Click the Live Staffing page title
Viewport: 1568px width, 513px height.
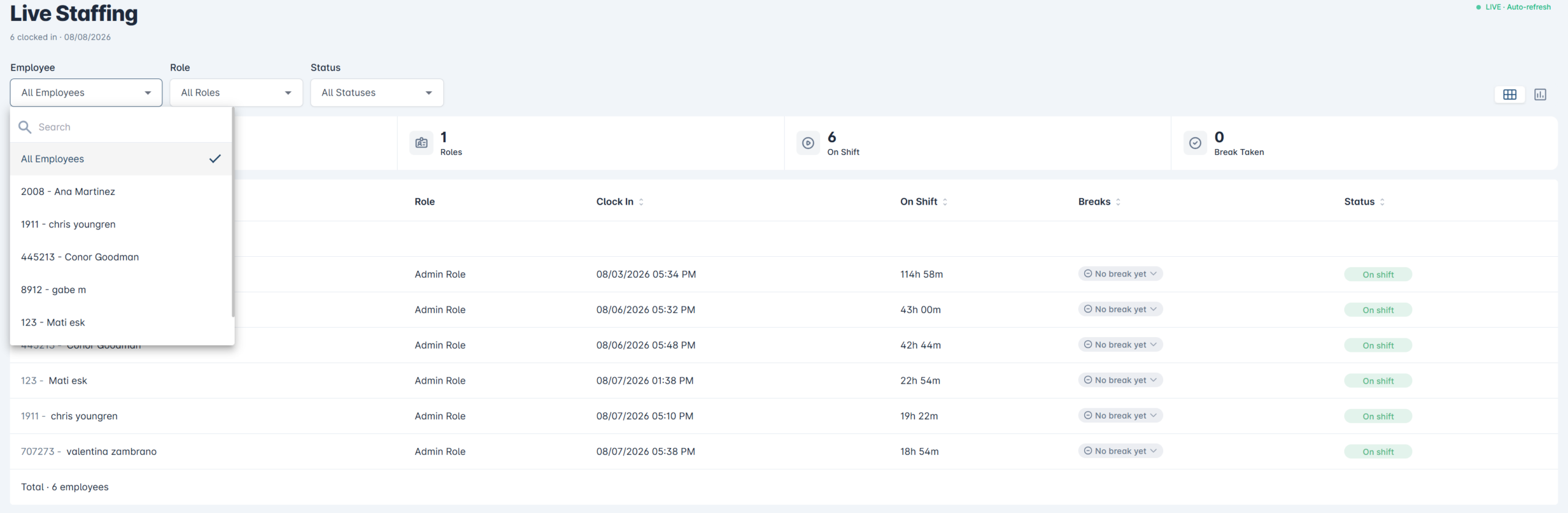tap(73, 13)
